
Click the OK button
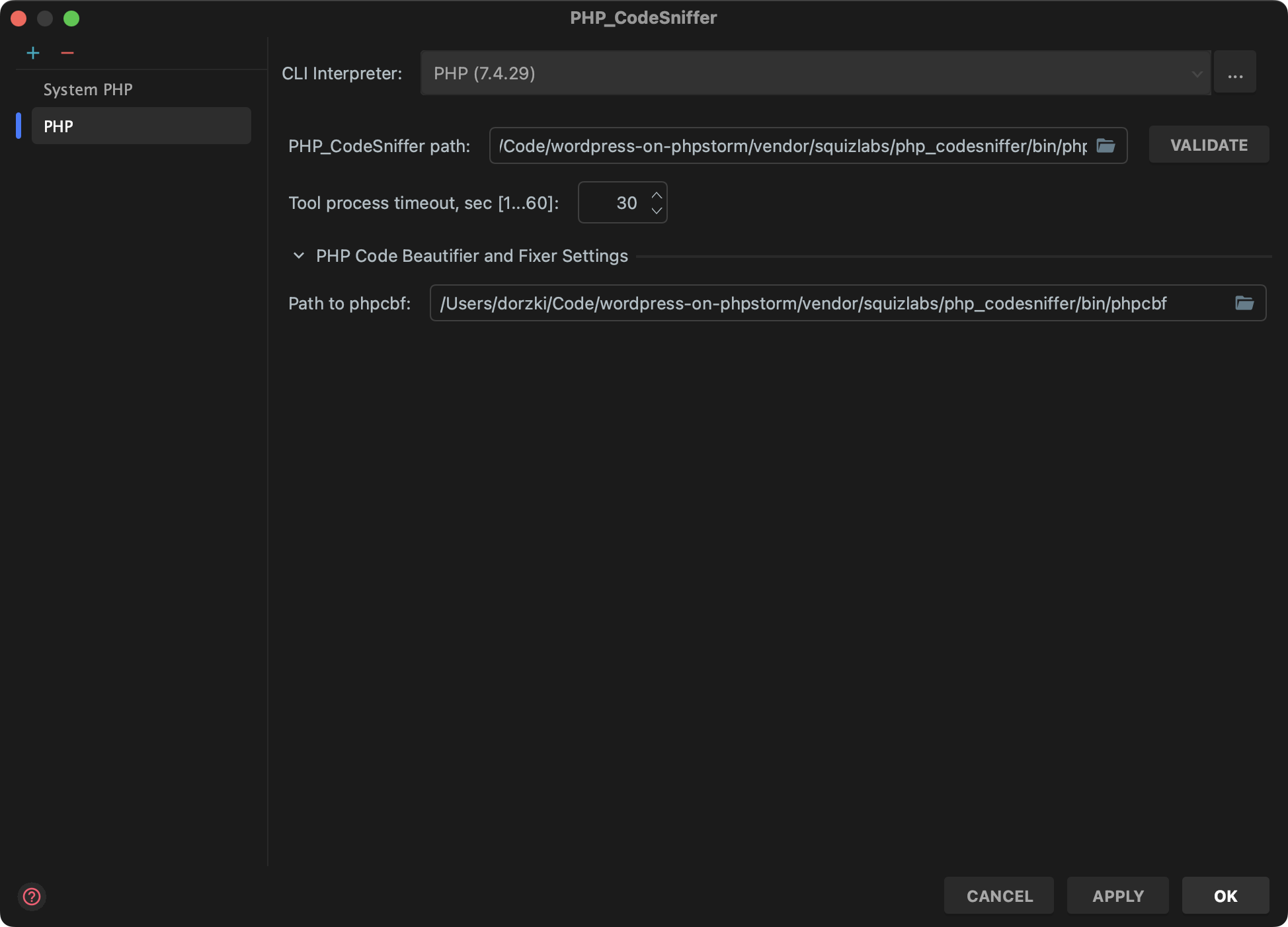1225,896
